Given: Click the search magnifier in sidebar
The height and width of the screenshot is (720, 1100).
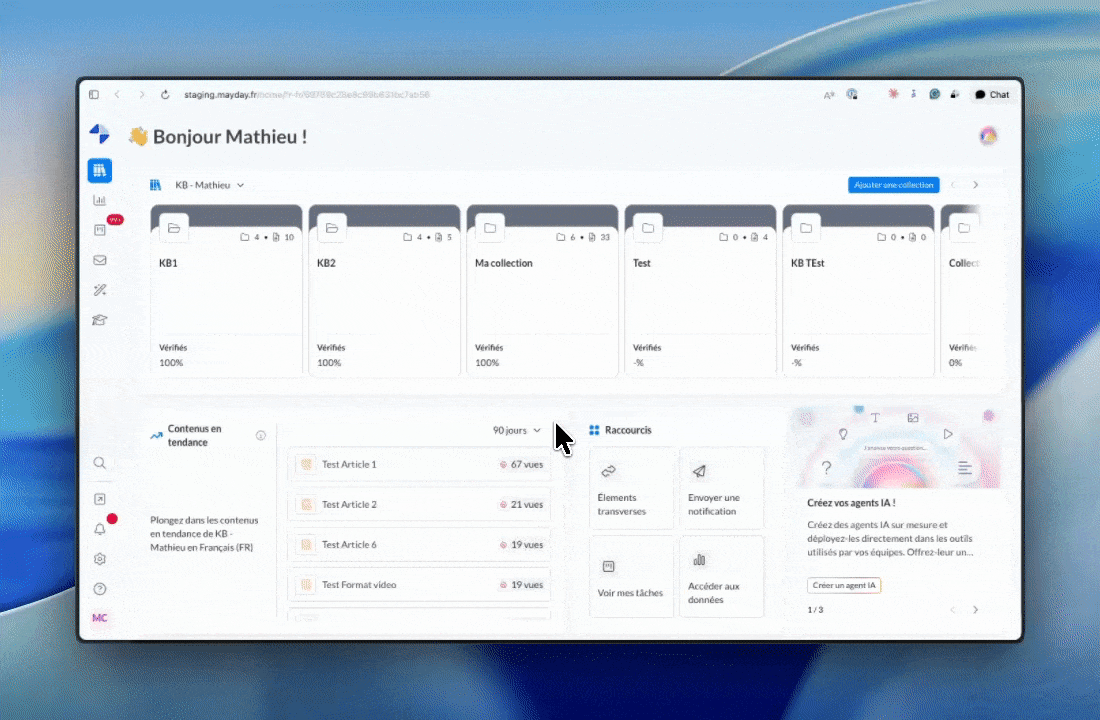Looking at the screenshot, I should click(x=99, y=463).
